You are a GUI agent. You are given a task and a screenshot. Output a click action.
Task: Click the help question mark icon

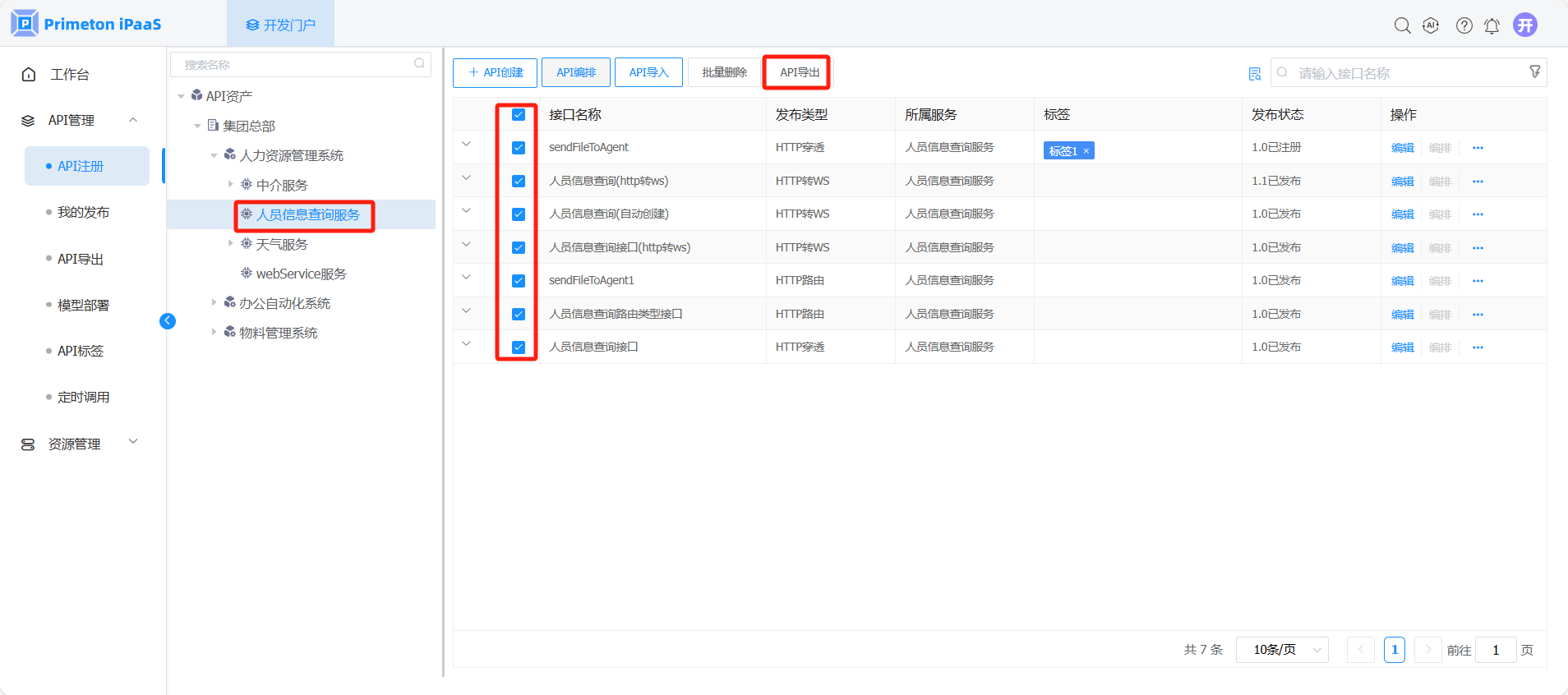pos(1464,25)
